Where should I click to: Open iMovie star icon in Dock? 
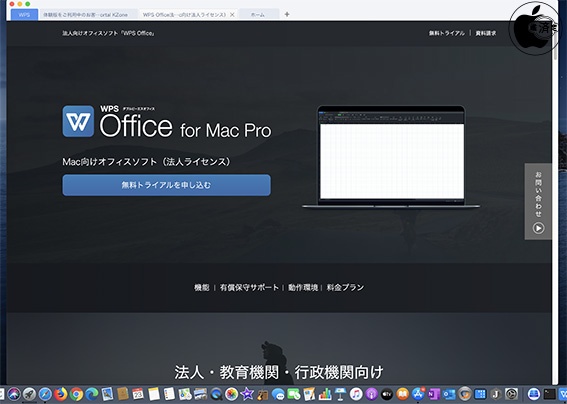[247, 394]
